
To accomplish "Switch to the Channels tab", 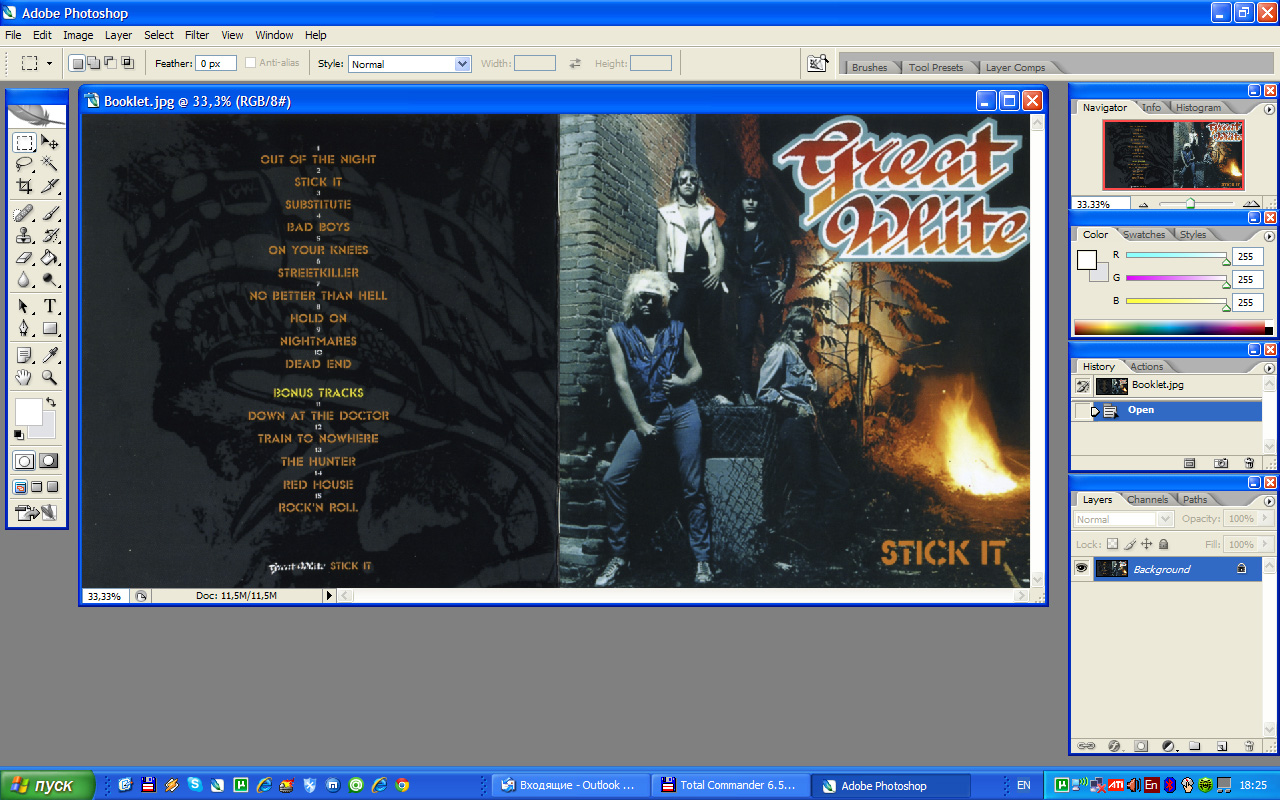I will click(1147, 499).
